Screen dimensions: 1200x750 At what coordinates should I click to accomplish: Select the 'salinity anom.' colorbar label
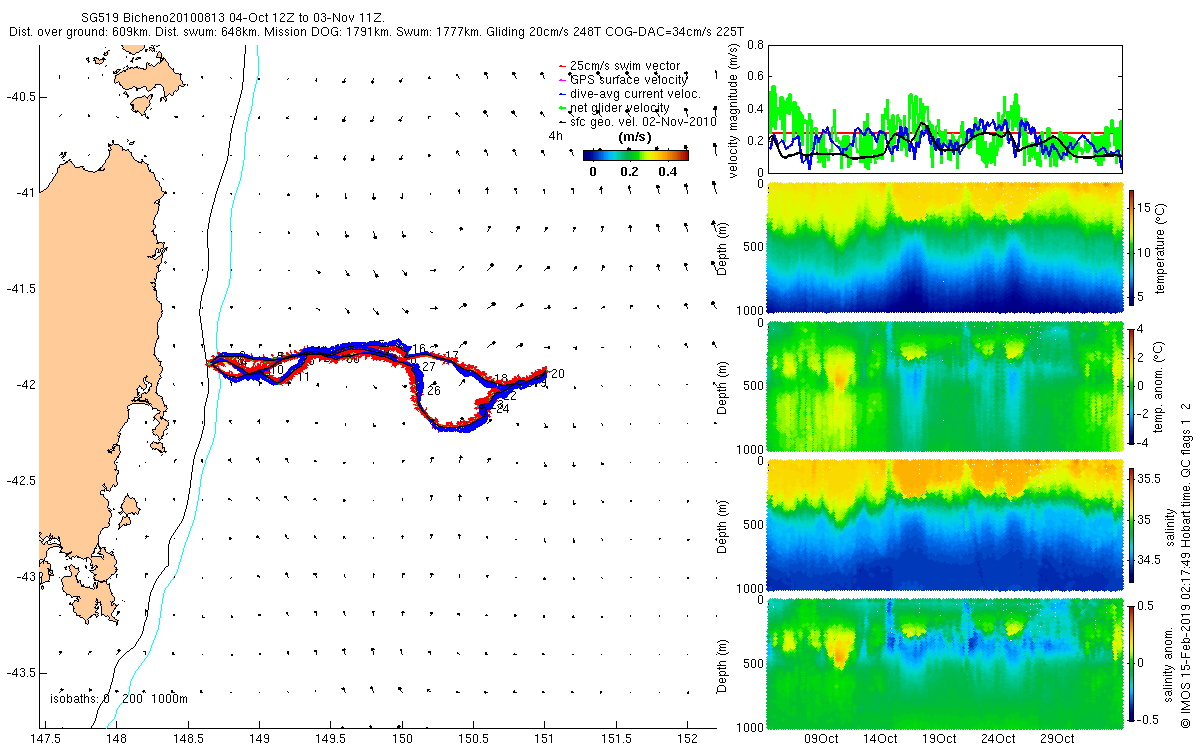[1166, 662]
